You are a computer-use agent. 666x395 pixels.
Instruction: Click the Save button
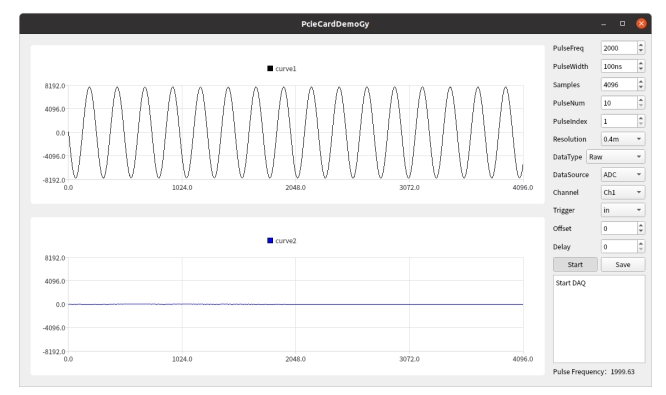623,264
